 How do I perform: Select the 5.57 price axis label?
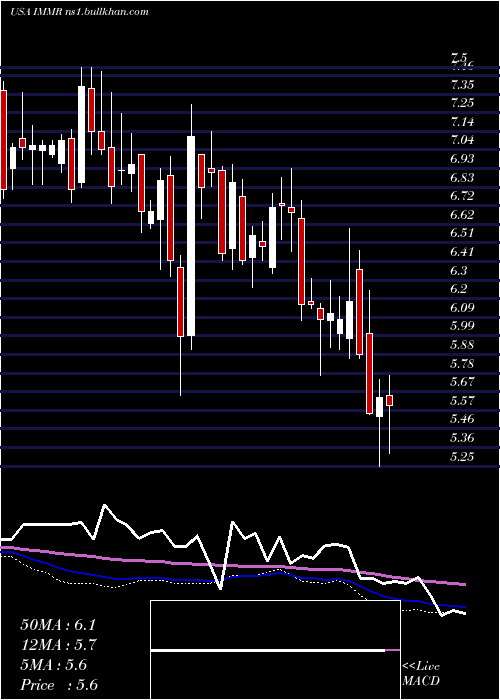click(462, 400)
